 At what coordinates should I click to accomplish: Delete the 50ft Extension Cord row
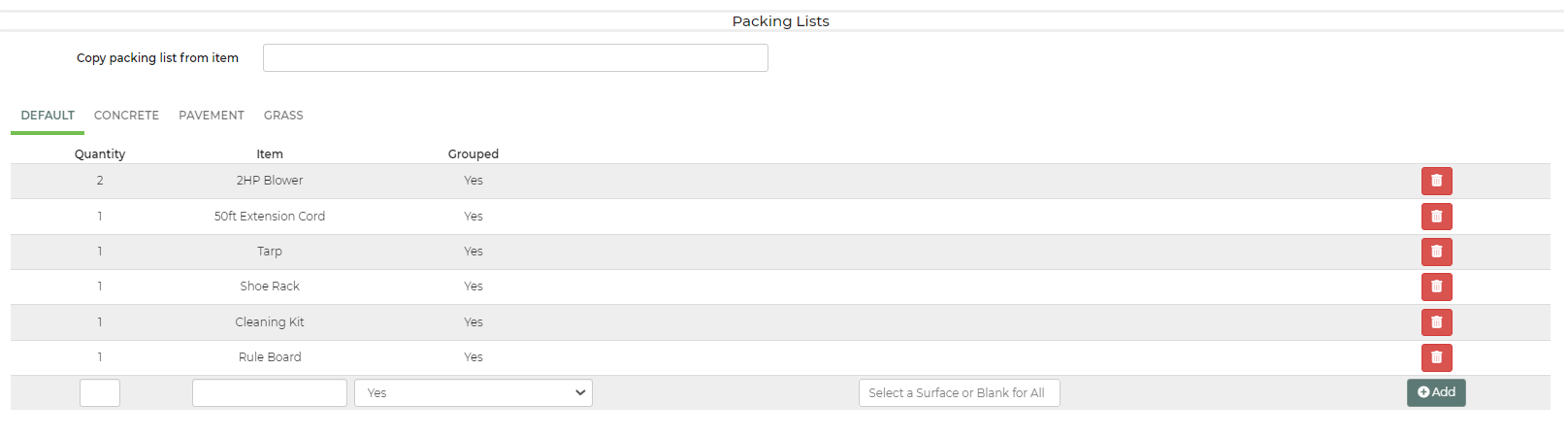(1436, 217)
